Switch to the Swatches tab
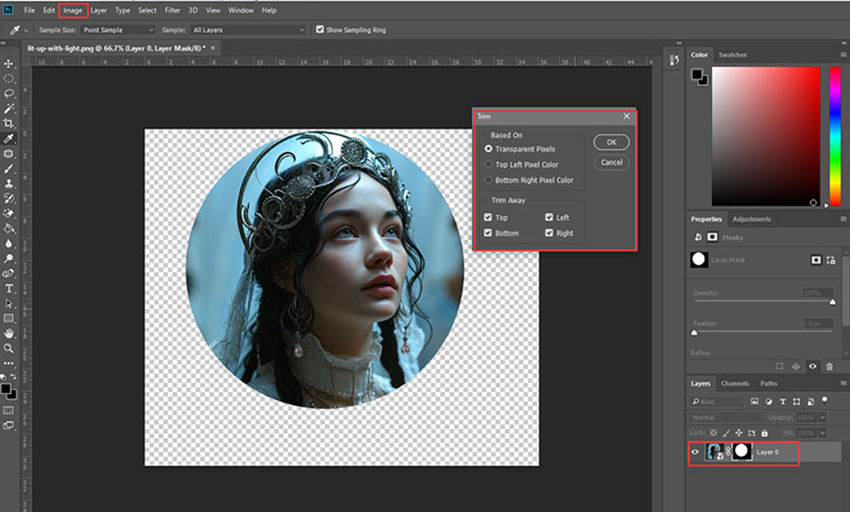 point(732,55)
